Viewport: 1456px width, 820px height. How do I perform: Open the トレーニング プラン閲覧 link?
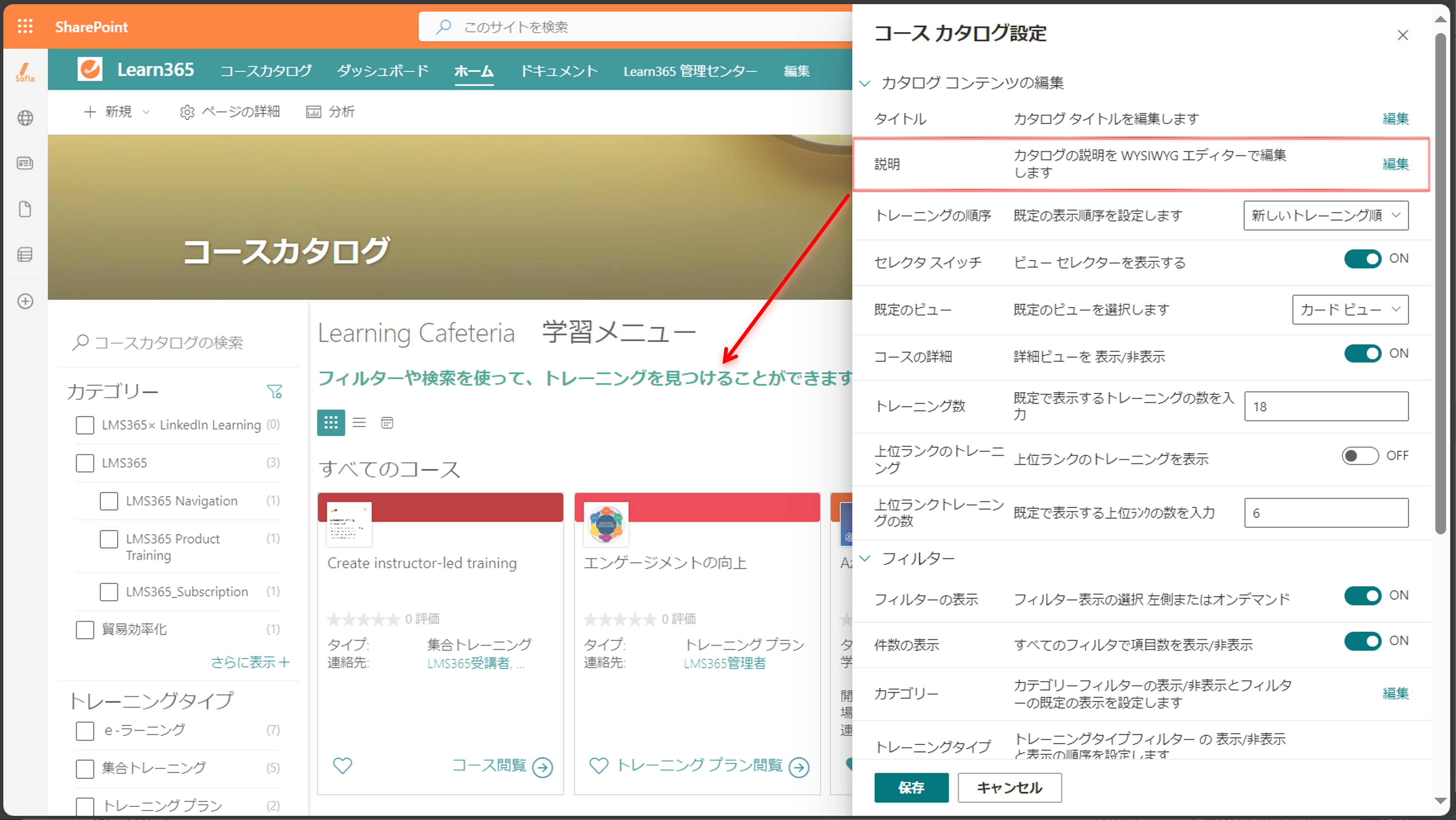(x=700, y=766)
